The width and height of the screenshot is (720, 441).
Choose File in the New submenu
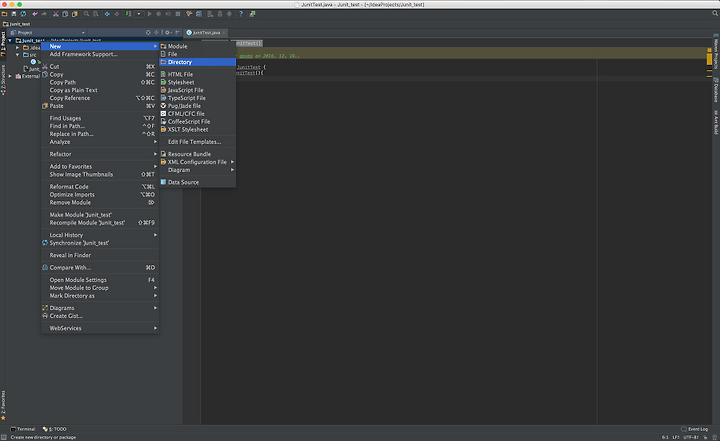[197, 54]
